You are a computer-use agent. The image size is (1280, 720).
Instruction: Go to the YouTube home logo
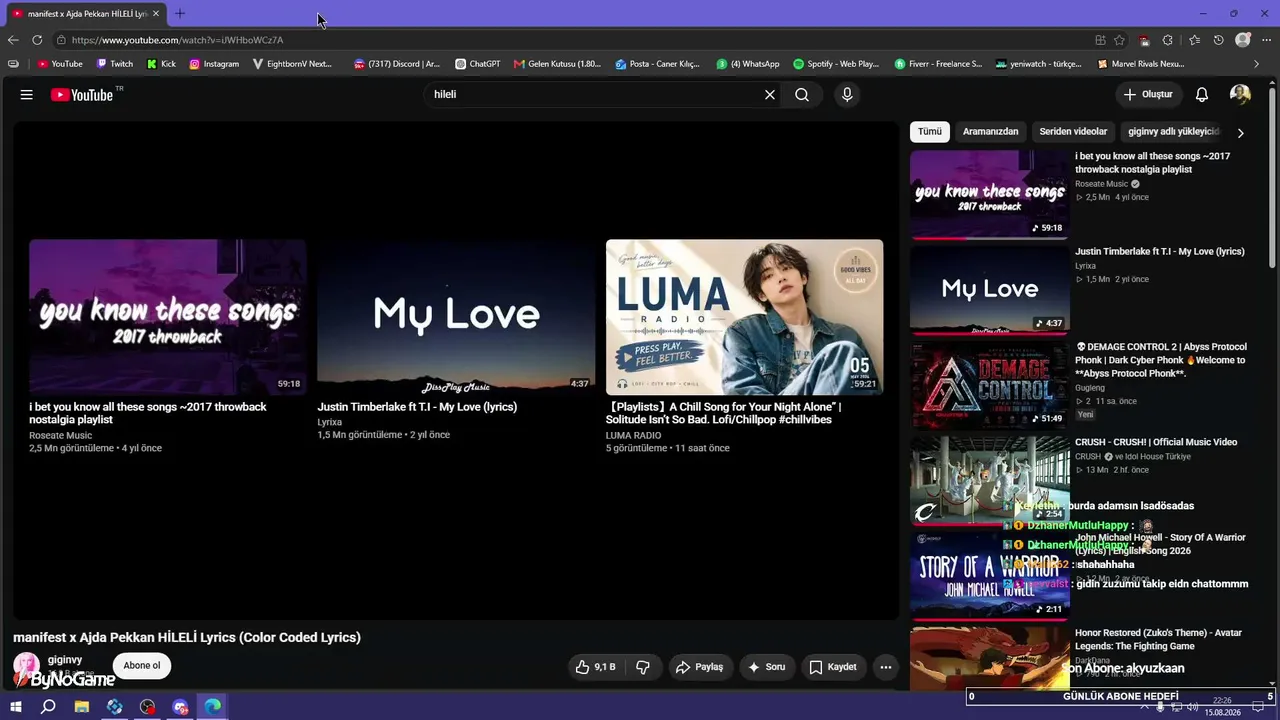pos(82,95)
